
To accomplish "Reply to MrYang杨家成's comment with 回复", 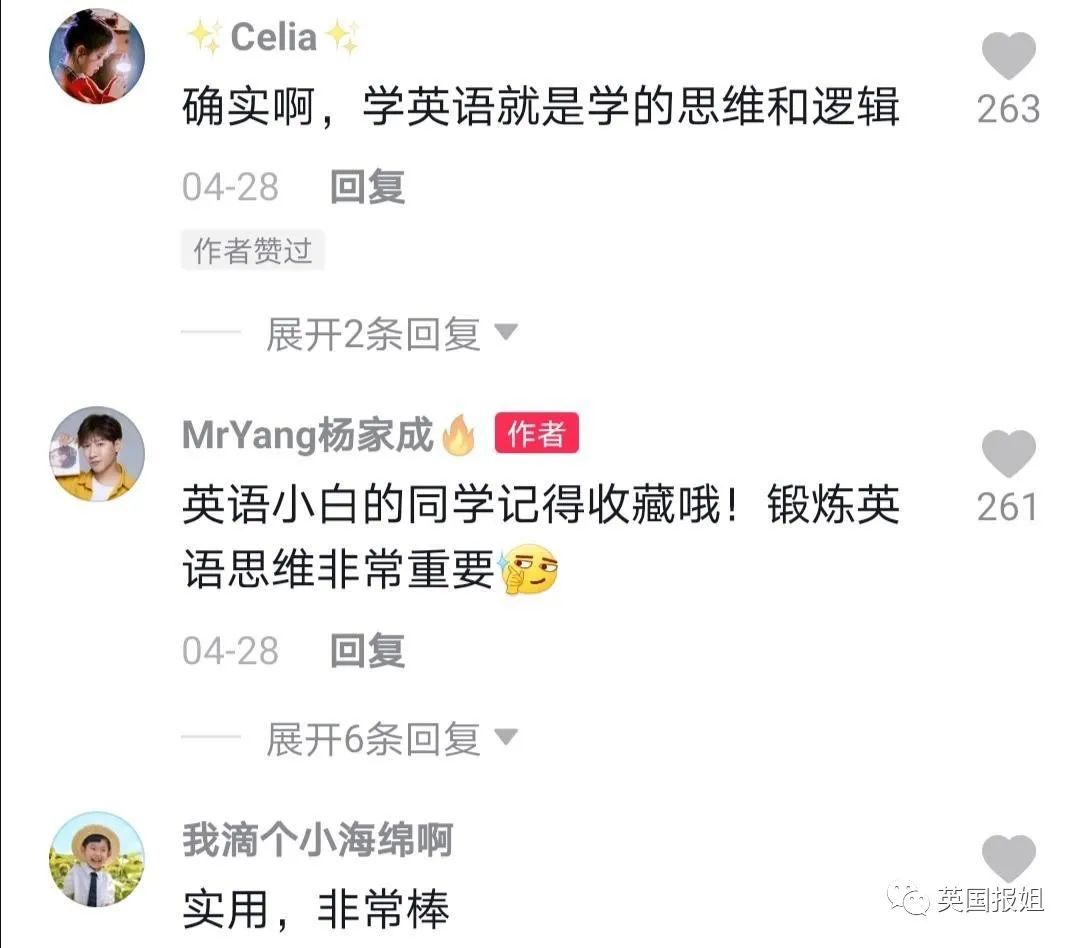I will coord(367,651).
